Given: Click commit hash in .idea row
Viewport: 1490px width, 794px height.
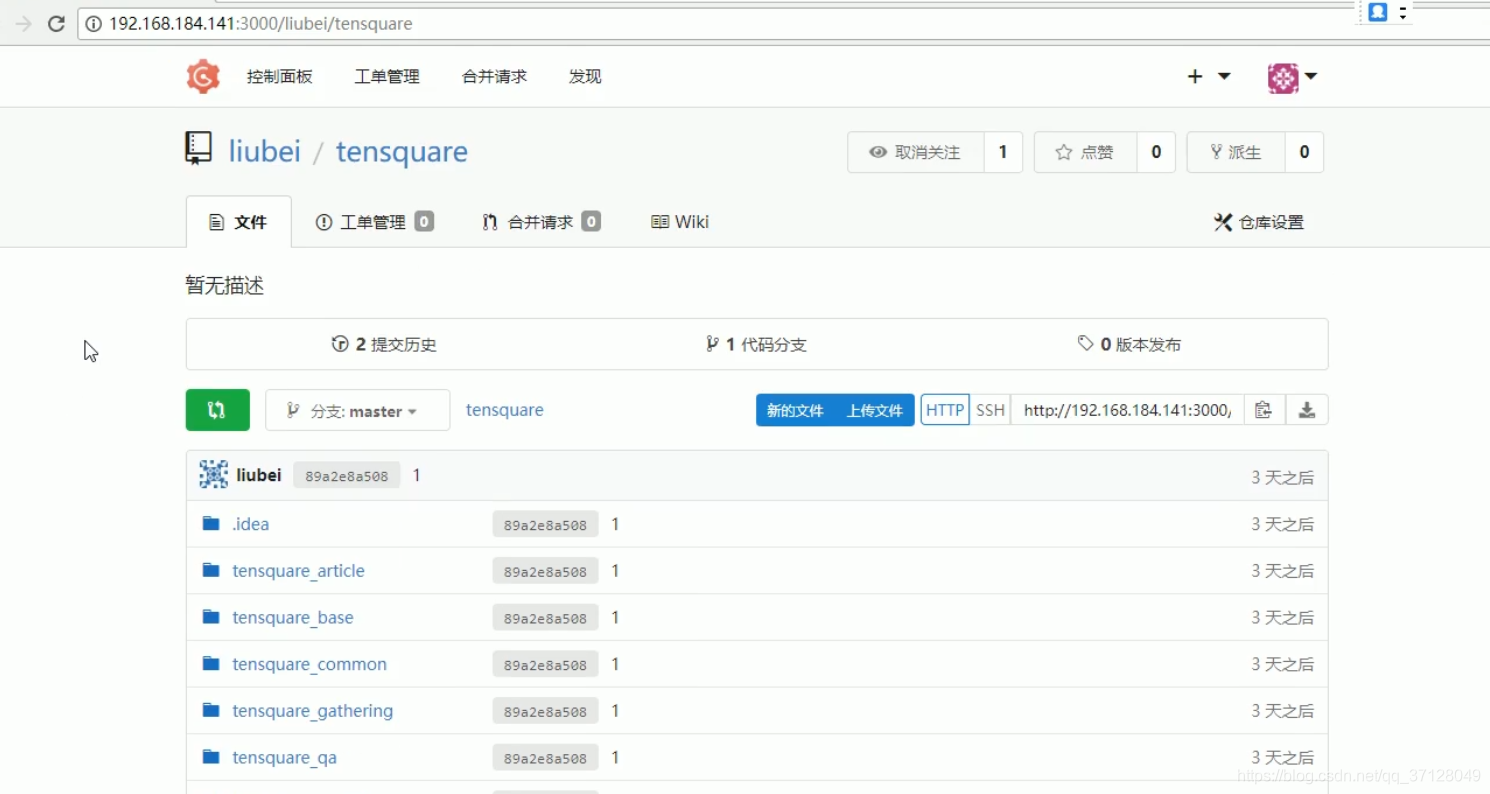Looking at the screenshot, I should click(545, 524).
